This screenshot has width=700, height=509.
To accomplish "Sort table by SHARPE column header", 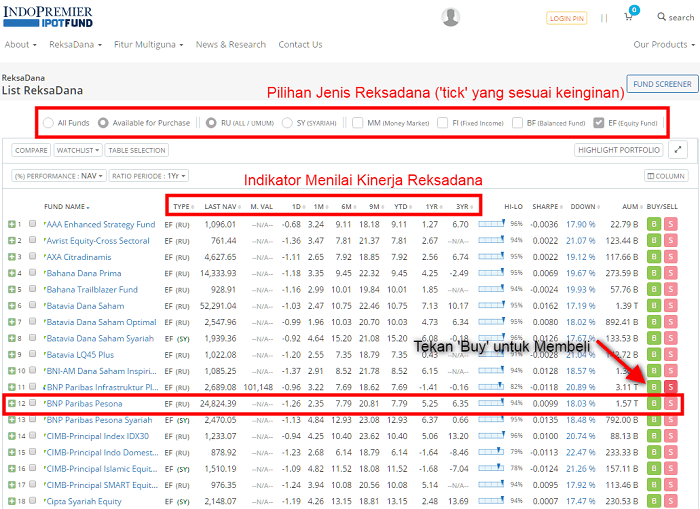I will [547, 207].
